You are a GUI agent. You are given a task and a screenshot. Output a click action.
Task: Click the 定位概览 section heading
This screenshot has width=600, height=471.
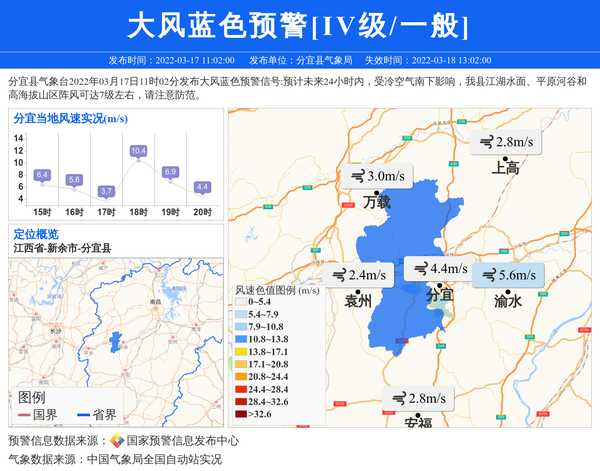(35, 234)
